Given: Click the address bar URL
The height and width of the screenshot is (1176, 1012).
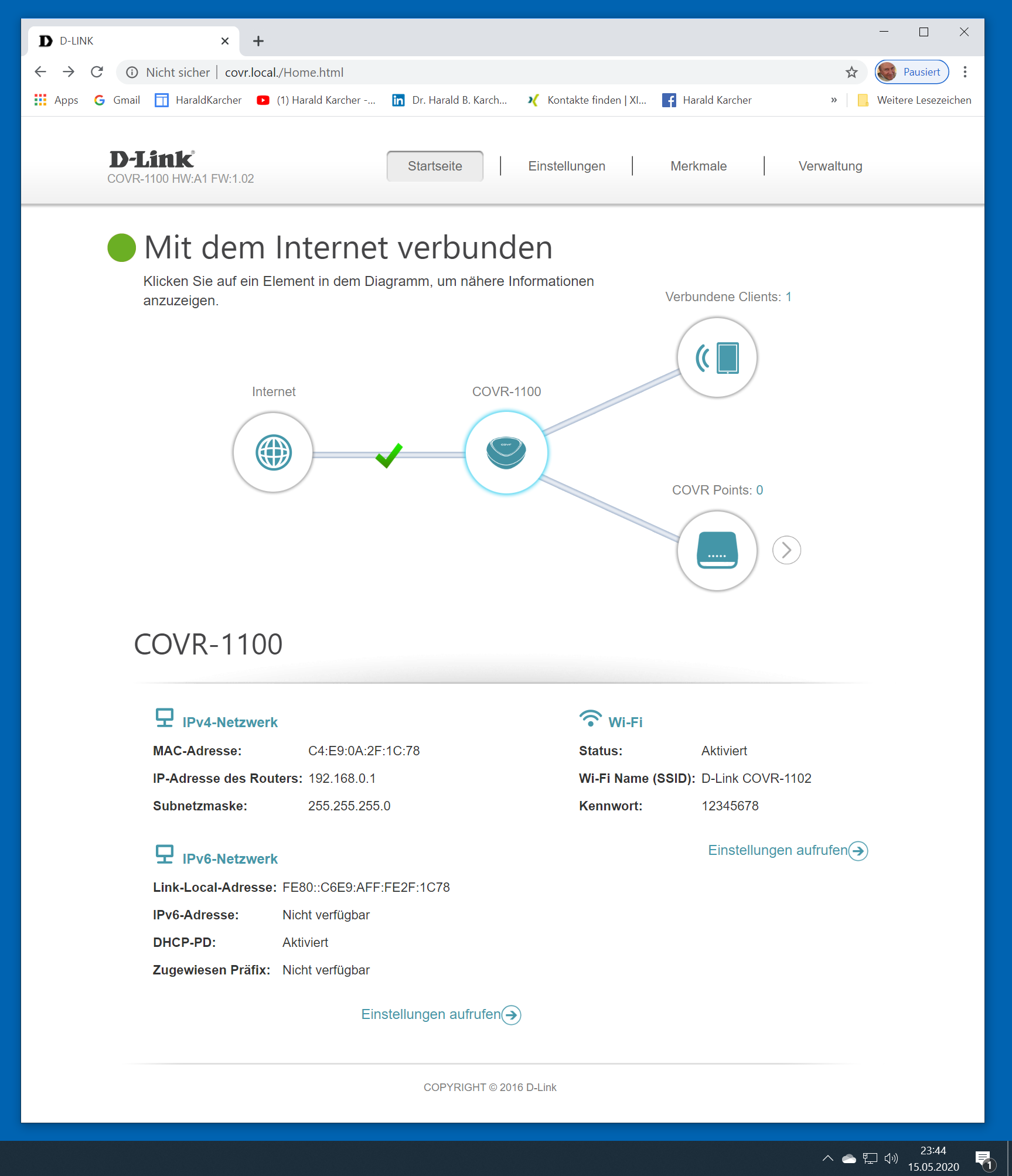Looking at the screenshot, I should click(284, 72).
